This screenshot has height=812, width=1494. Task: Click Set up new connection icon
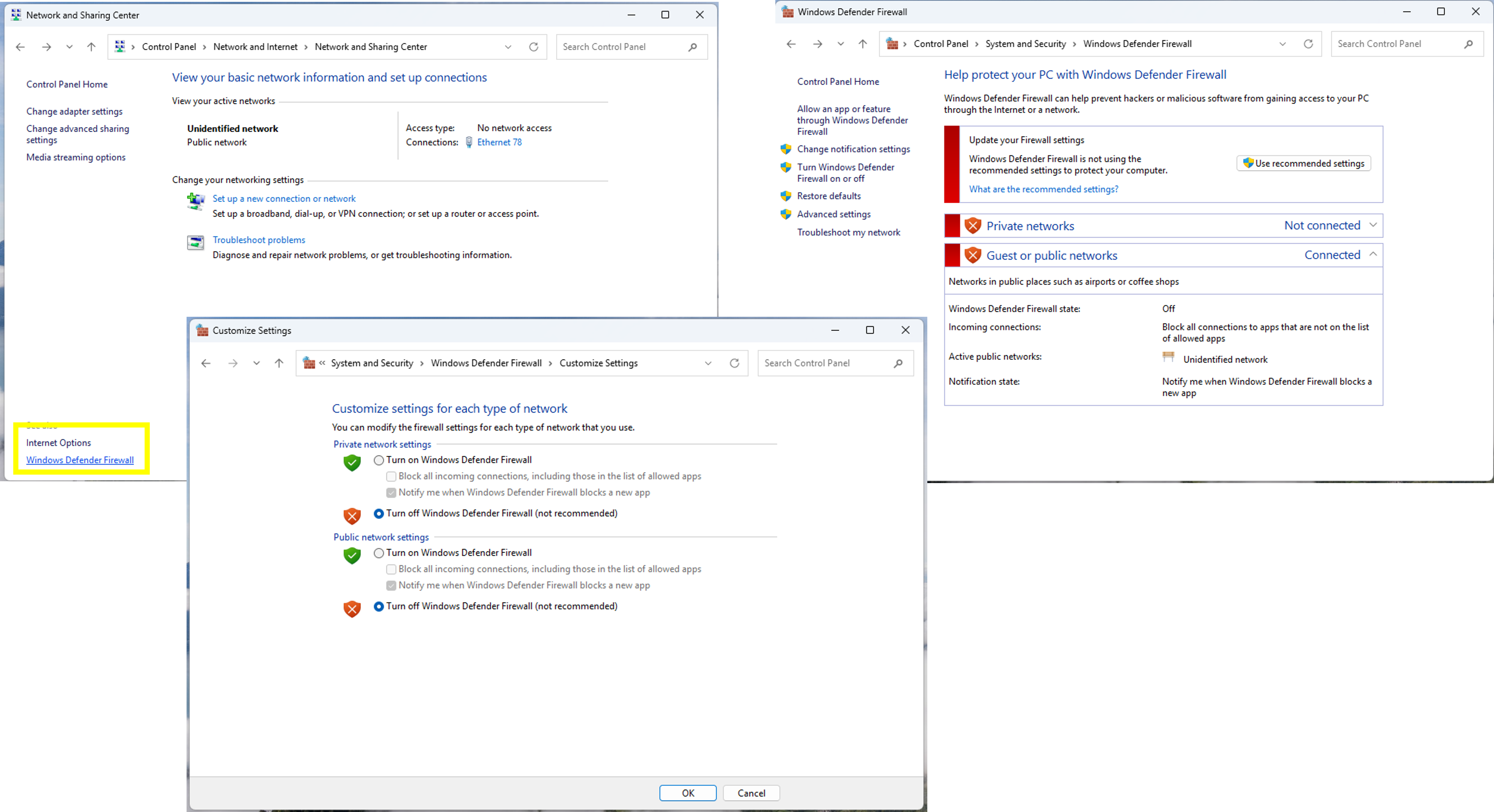click(x=195, y=201)
